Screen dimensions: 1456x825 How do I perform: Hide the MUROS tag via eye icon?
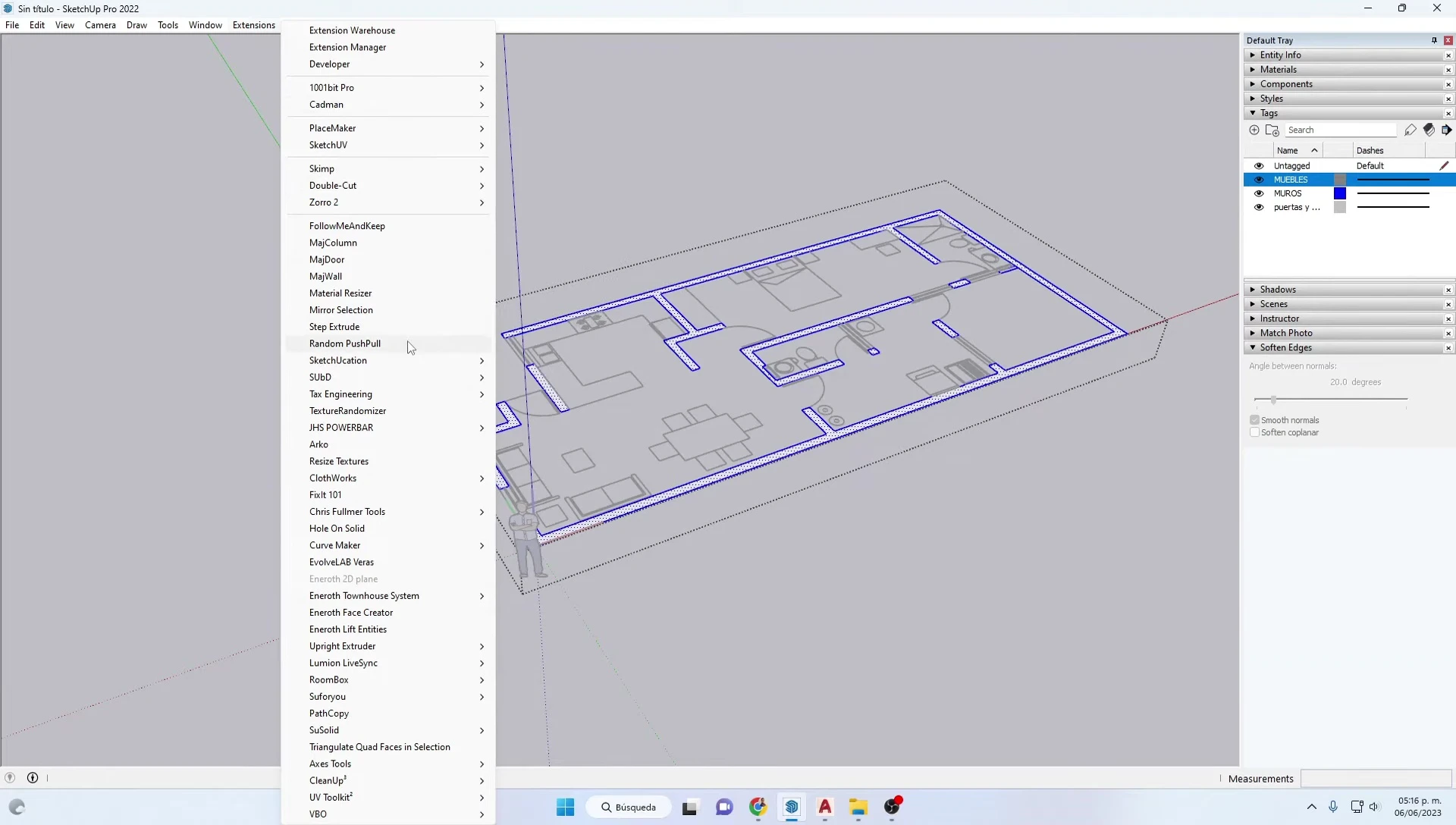1259,193
